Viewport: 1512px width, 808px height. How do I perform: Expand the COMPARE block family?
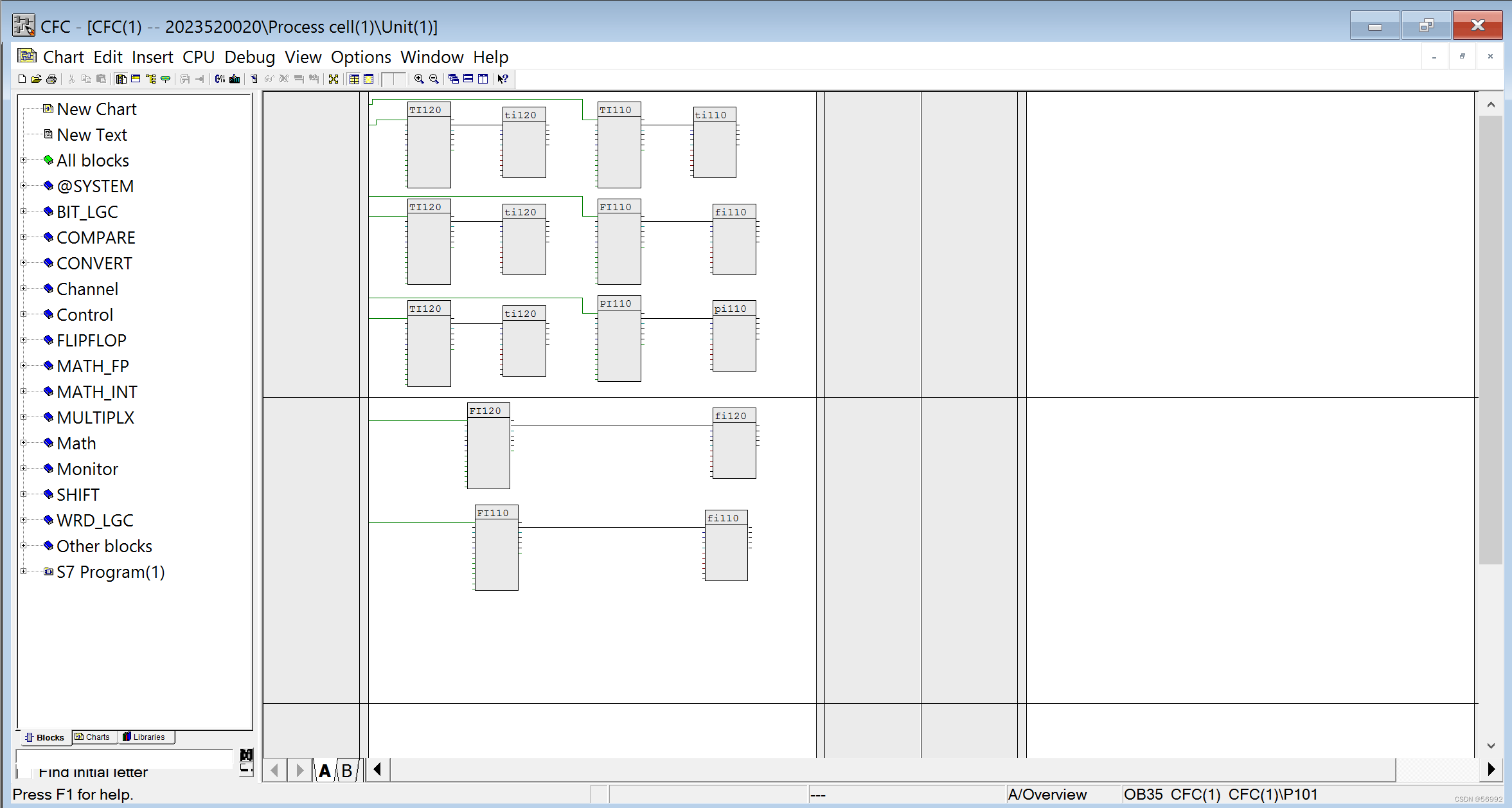pyautogui.click(x=24, y=237)
